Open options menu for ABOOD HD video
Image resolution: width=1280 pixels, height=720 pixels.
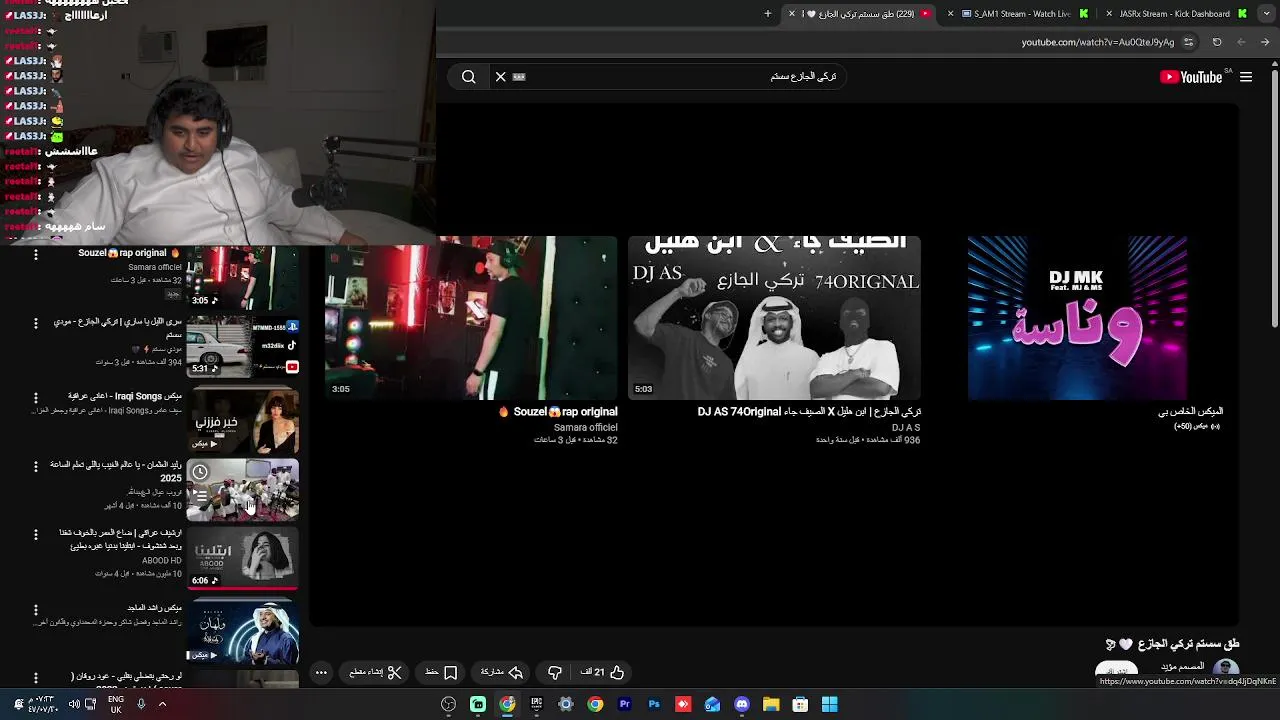pos(36,534)
